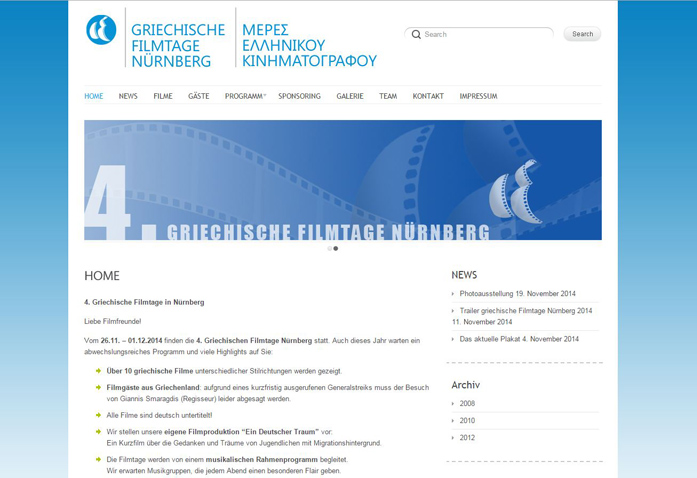The height and width of the screenshot is (478, 697).
Task: Click the '26.11. – 01.12.2014' date text
Action: [132, 341]
